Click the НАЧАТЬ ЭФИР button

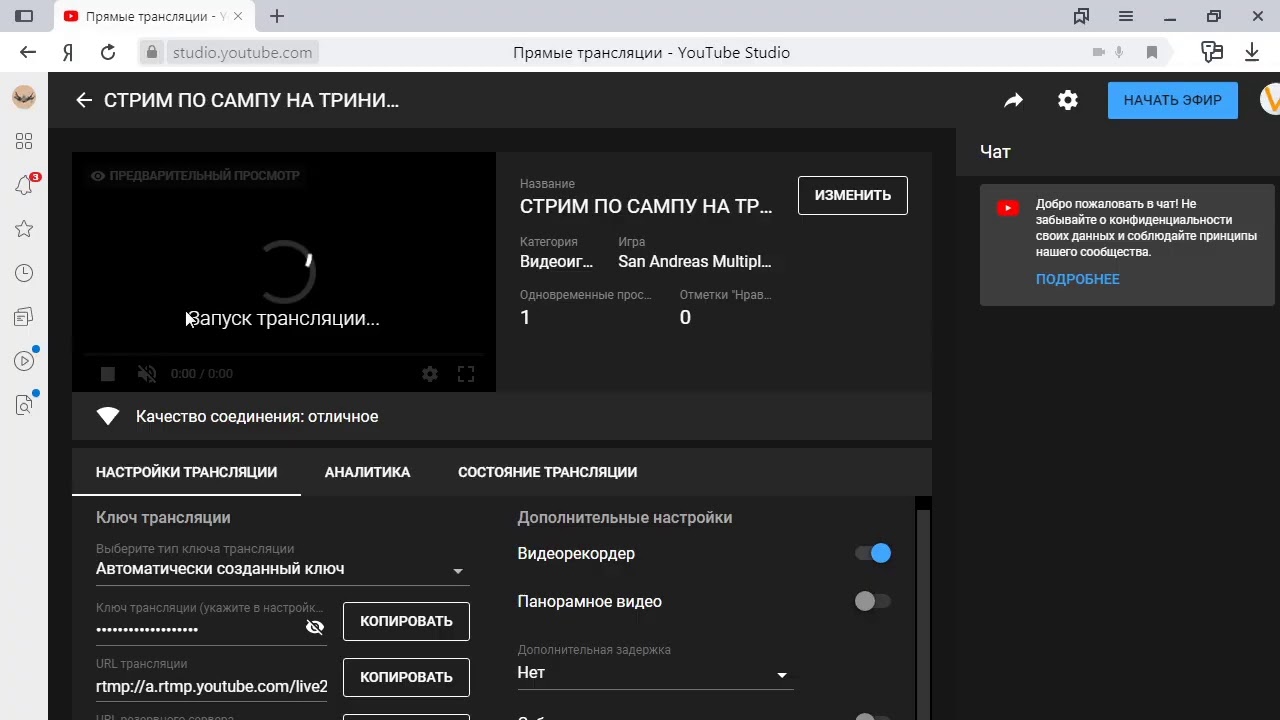click(x=1173, y=100)
